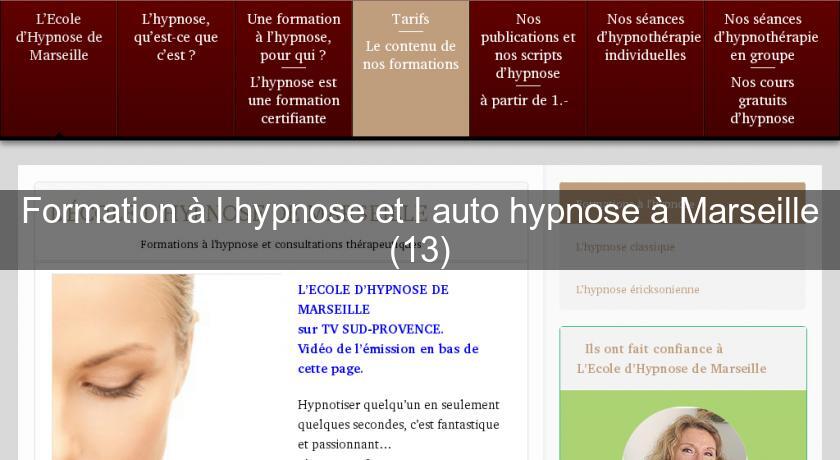Click à partir de 1.- subtitle
This screenshot has height=460, width=840.
[x=524, y=101]
